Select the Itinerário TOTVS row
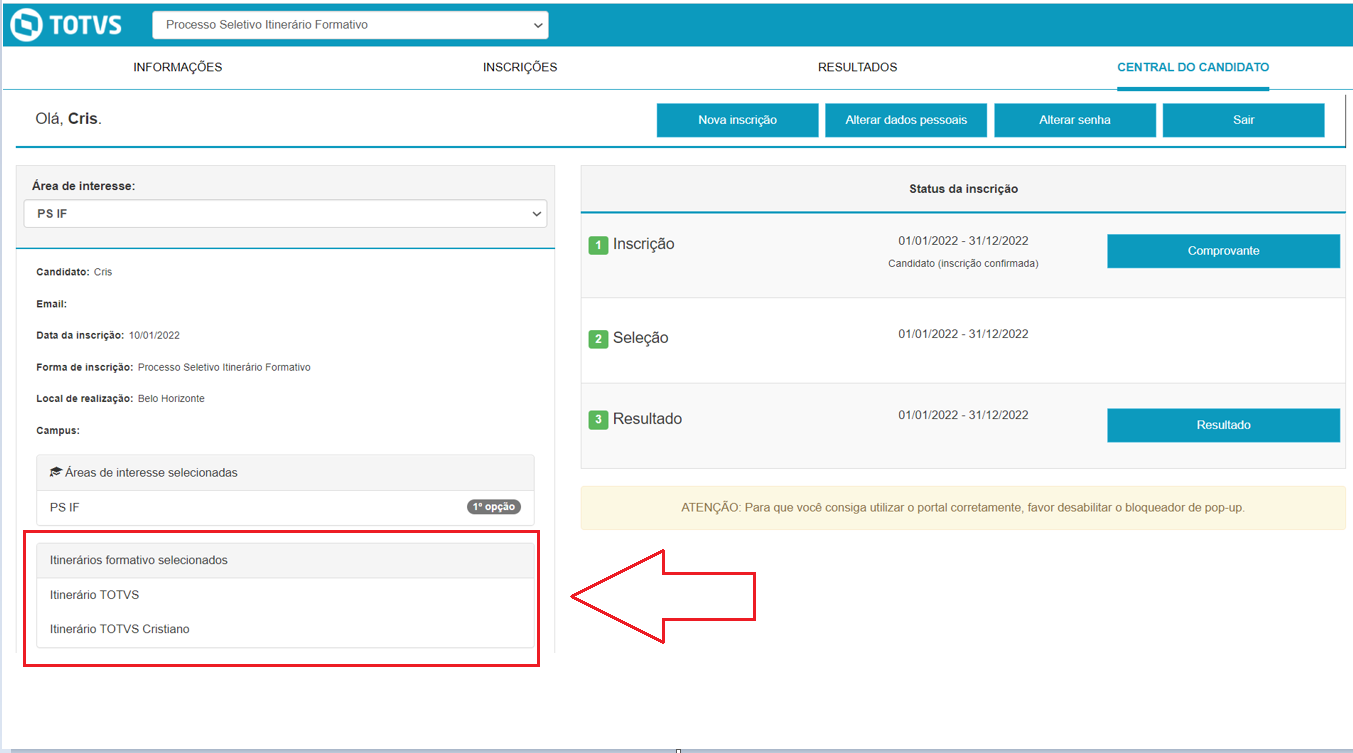 point(285,595)
